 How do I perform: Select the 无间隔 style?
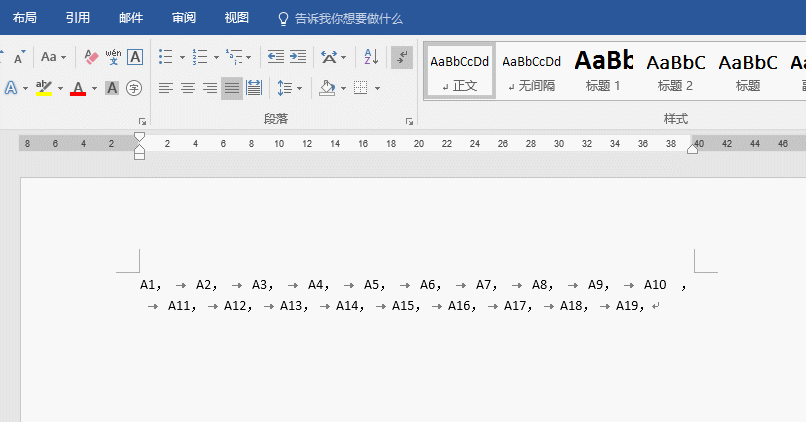(x=531, y=70)
